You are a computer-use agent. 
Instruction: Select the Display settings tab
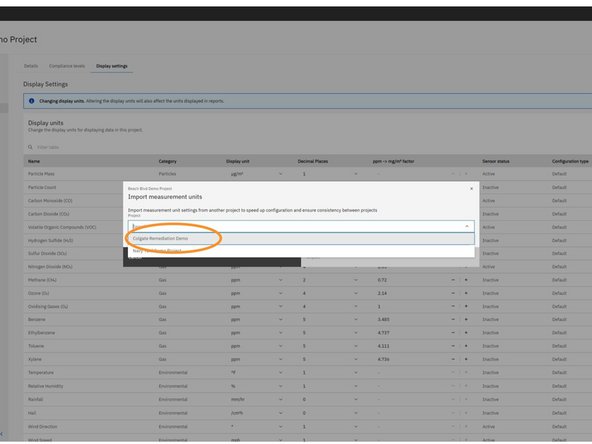coord(112,66)
